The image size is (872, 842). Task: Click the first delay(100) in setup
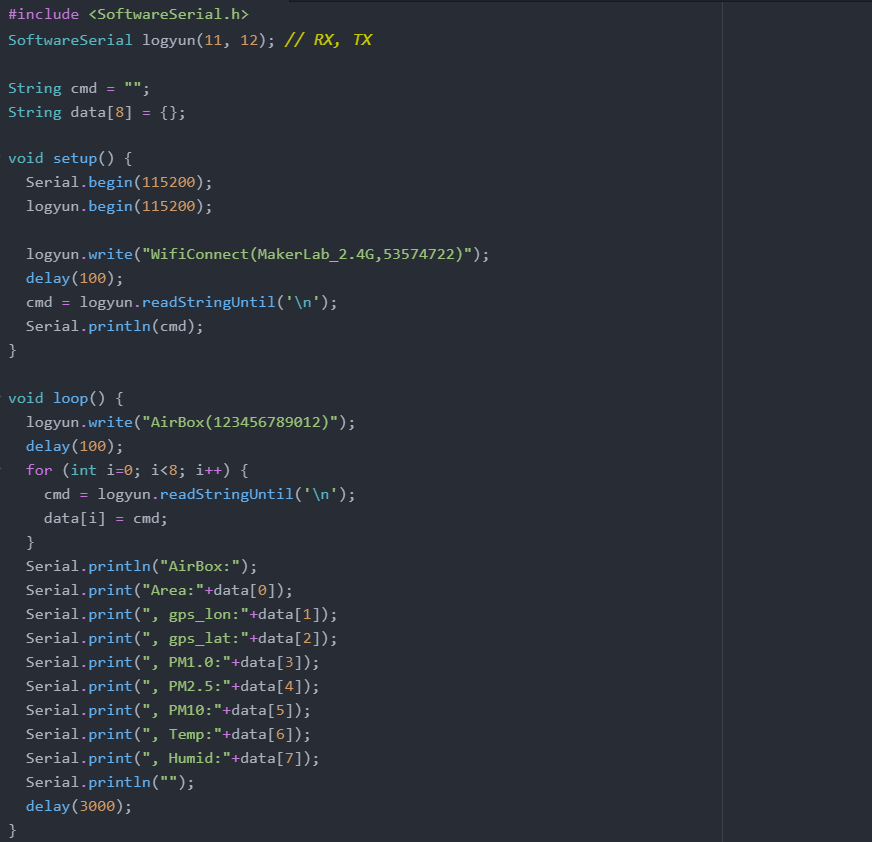[x=75, y=278]
